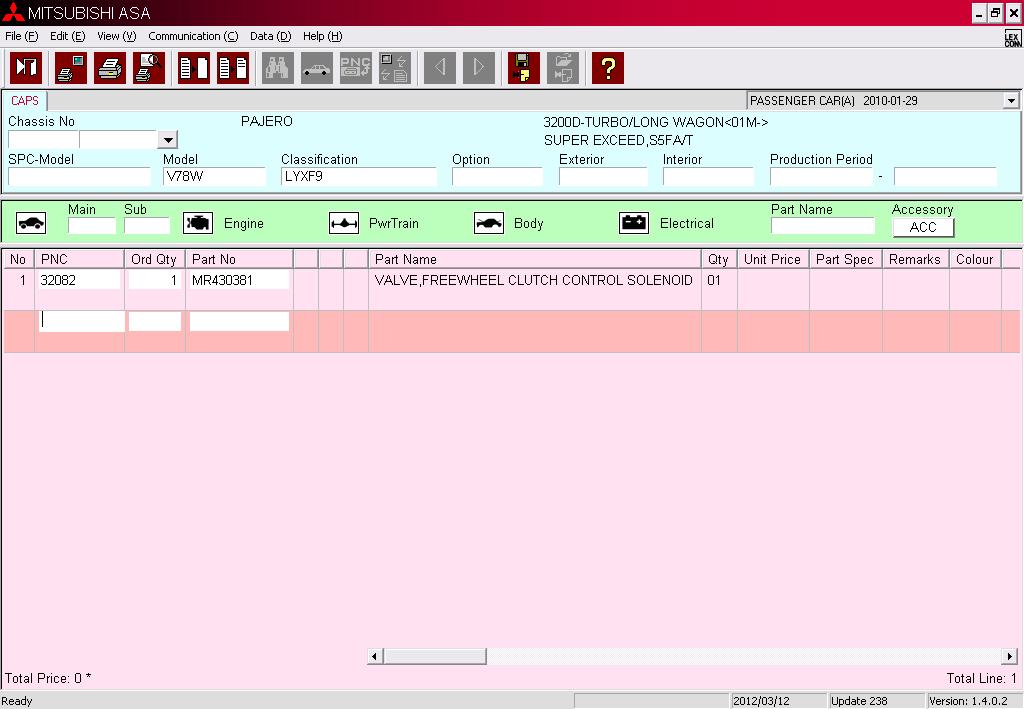This screenshot has width=1024, height=709.
Task: Open the PASSENGER CAR(A) catalog dropdown
Action: (1011, 101)
